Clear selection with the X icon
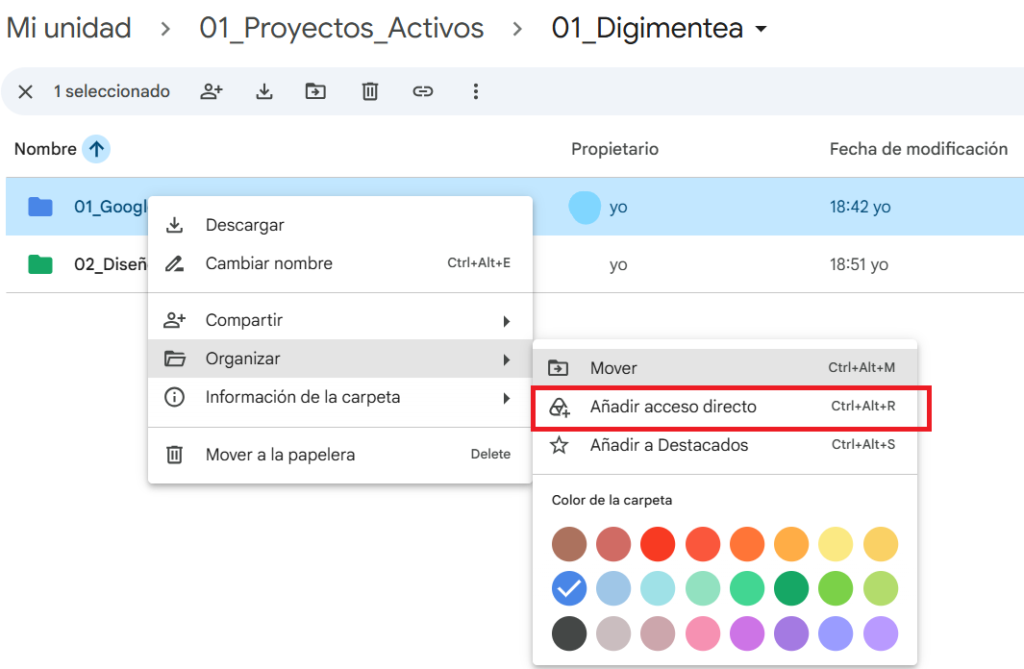 [25, 91]
